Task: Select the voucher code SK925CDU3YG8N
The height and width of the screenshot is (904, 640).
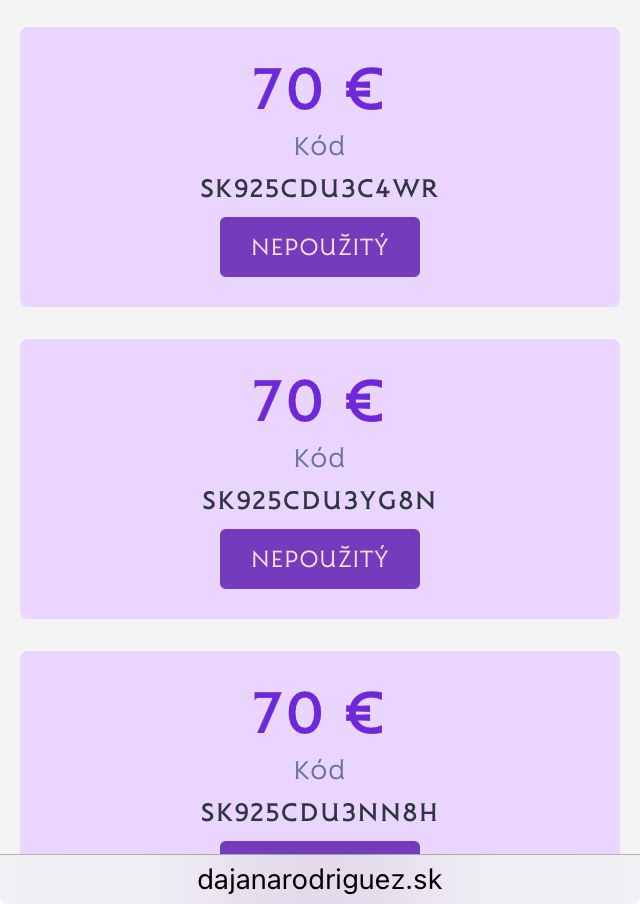Action: click(x=320, y=501)
